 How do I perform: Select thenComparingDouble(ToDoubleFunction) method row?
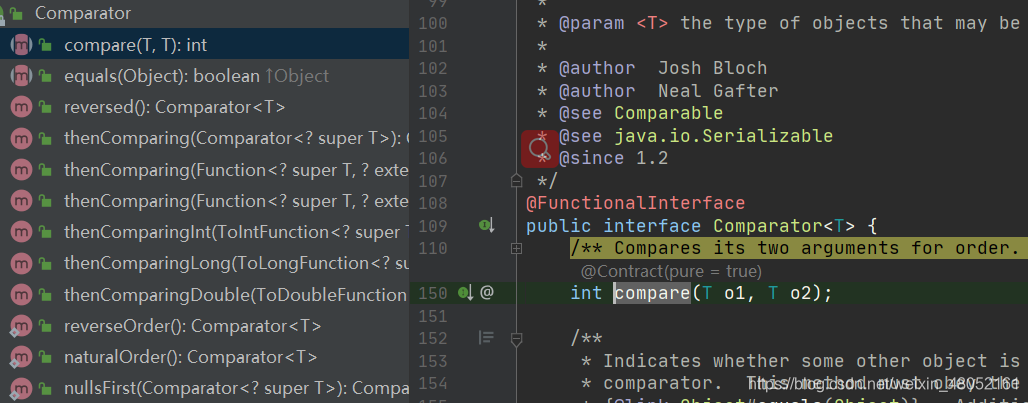click(205, 295)
